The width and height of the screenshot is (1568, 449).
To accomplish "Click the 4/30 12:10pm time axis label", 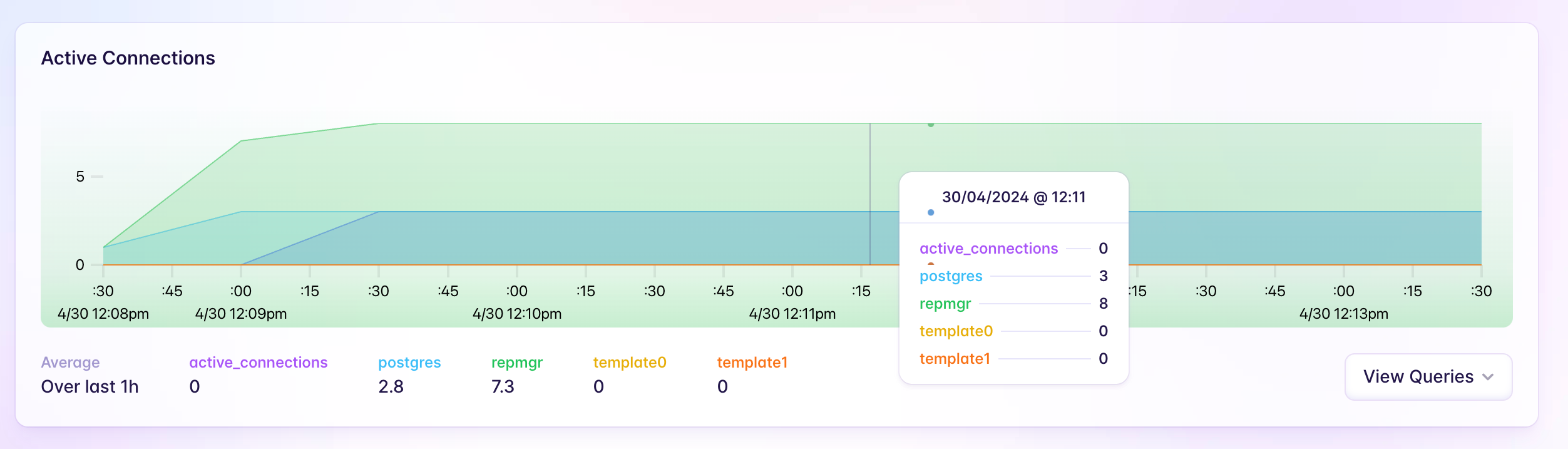I will tap(516, 314).
